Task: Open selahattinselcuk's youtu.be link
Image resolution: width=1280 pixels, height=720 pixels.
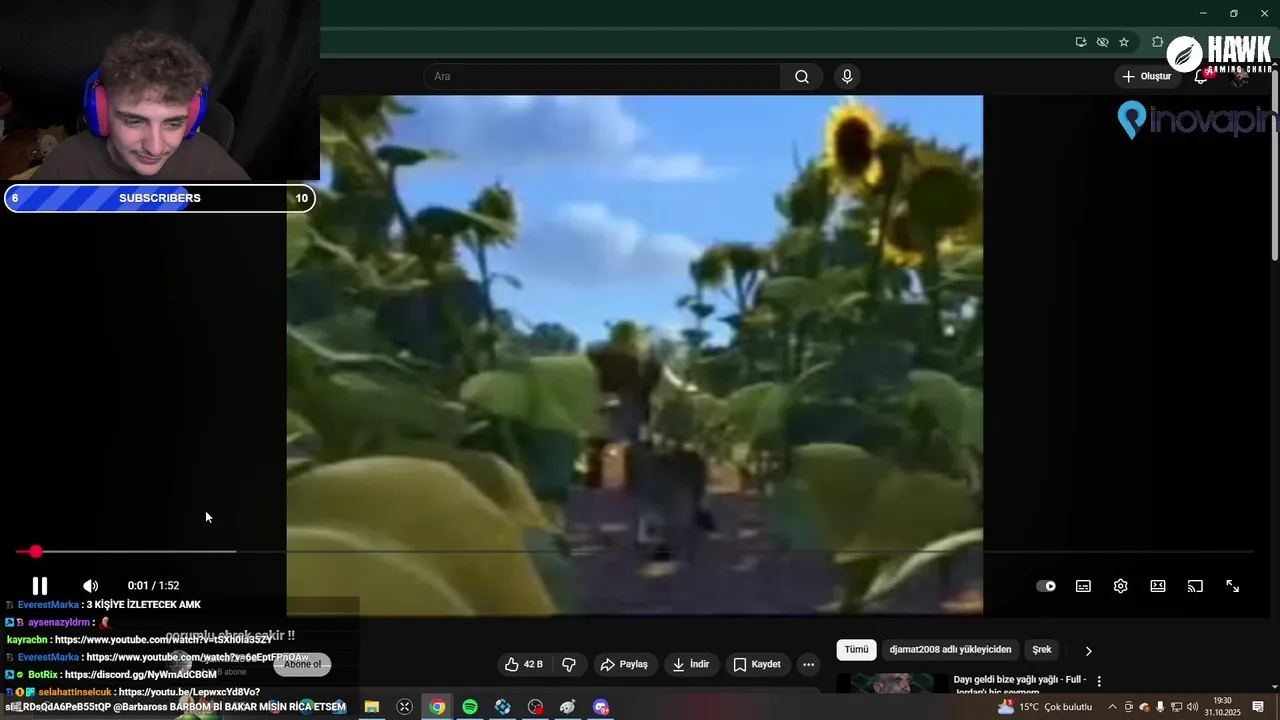Action: [x=189, y=692]
